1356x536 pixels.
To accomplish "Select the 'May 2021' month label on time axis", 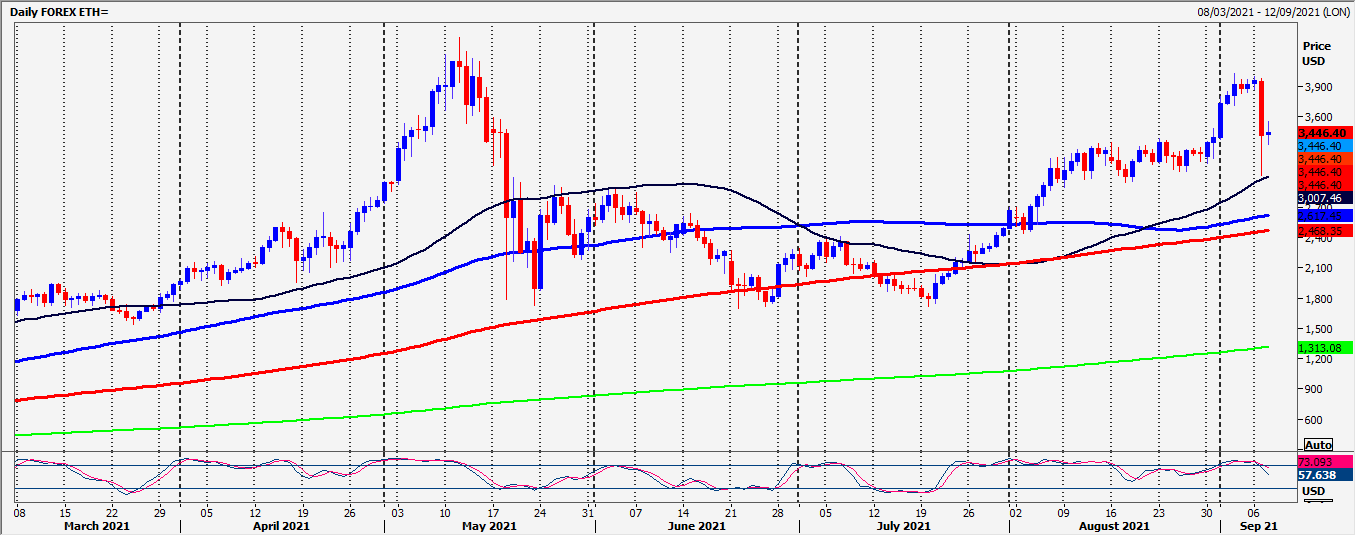I will point(488,526).
